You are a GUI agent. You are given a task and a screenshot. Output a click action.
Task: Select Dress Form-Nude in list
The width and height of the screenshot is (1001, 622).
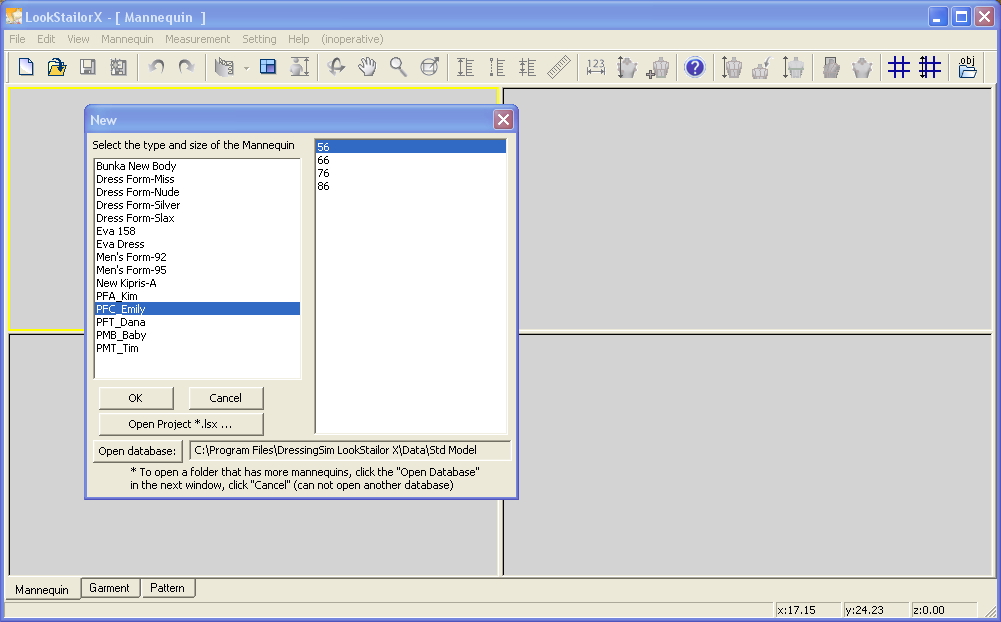click(197, 192)
